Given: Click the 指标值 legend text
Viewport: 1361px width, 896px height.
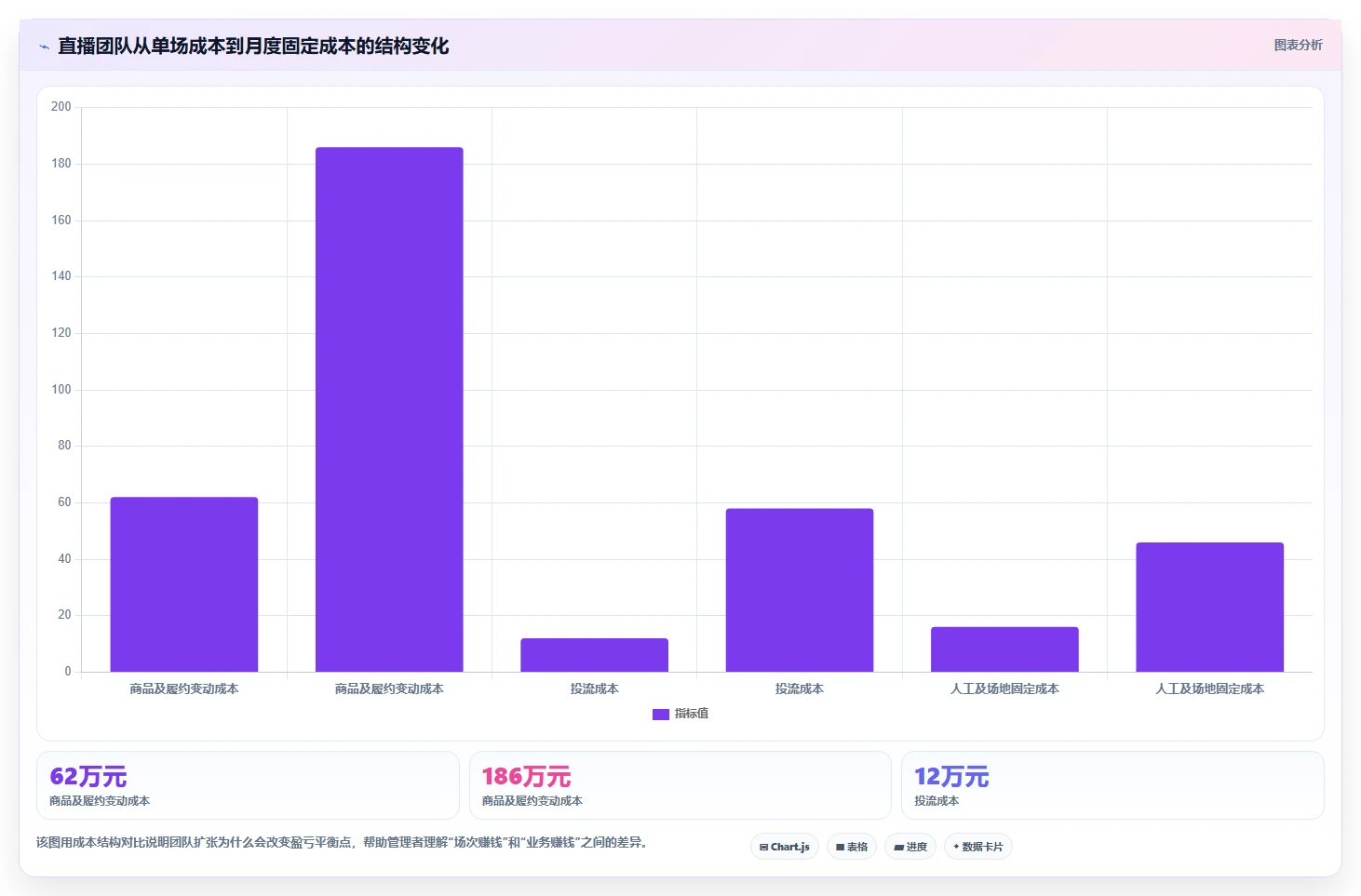Looking at the screenshot, I should [692, 714].
